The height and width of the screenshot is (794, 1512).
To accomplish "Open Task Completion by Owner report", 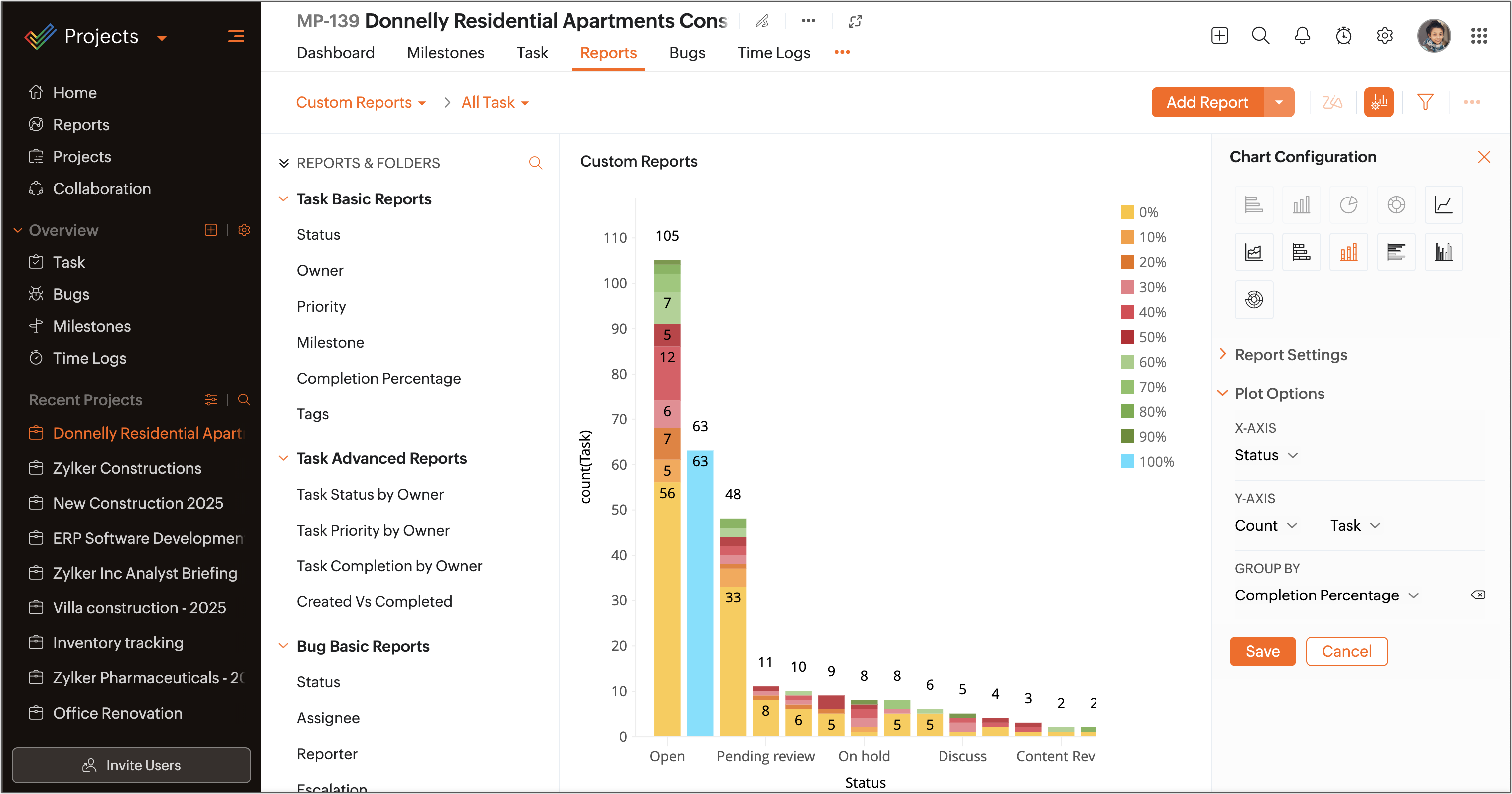I will (x=388, y=566).
